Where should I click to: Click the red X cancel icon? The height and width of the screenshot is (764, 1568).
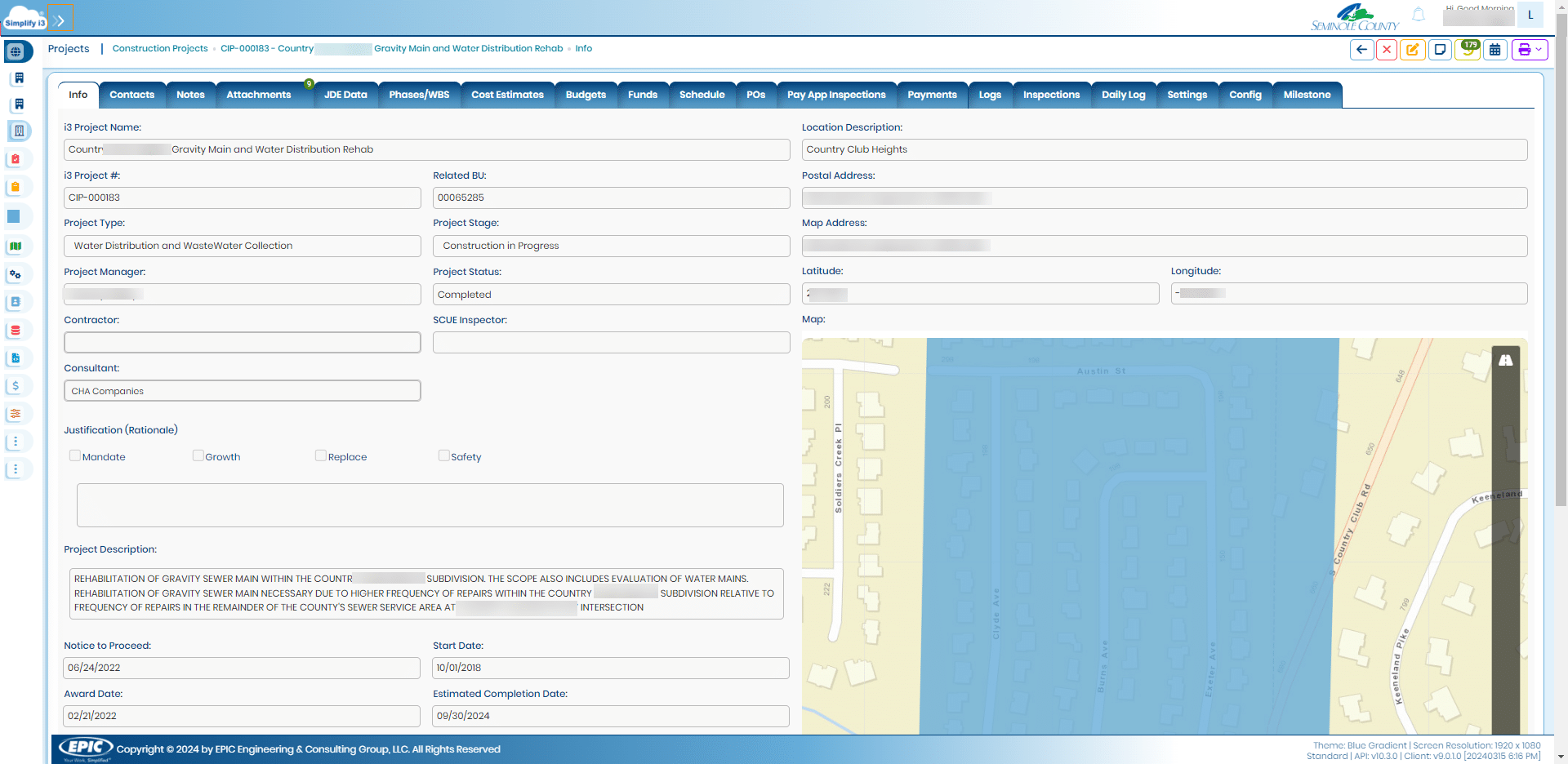pos(1386,50)
